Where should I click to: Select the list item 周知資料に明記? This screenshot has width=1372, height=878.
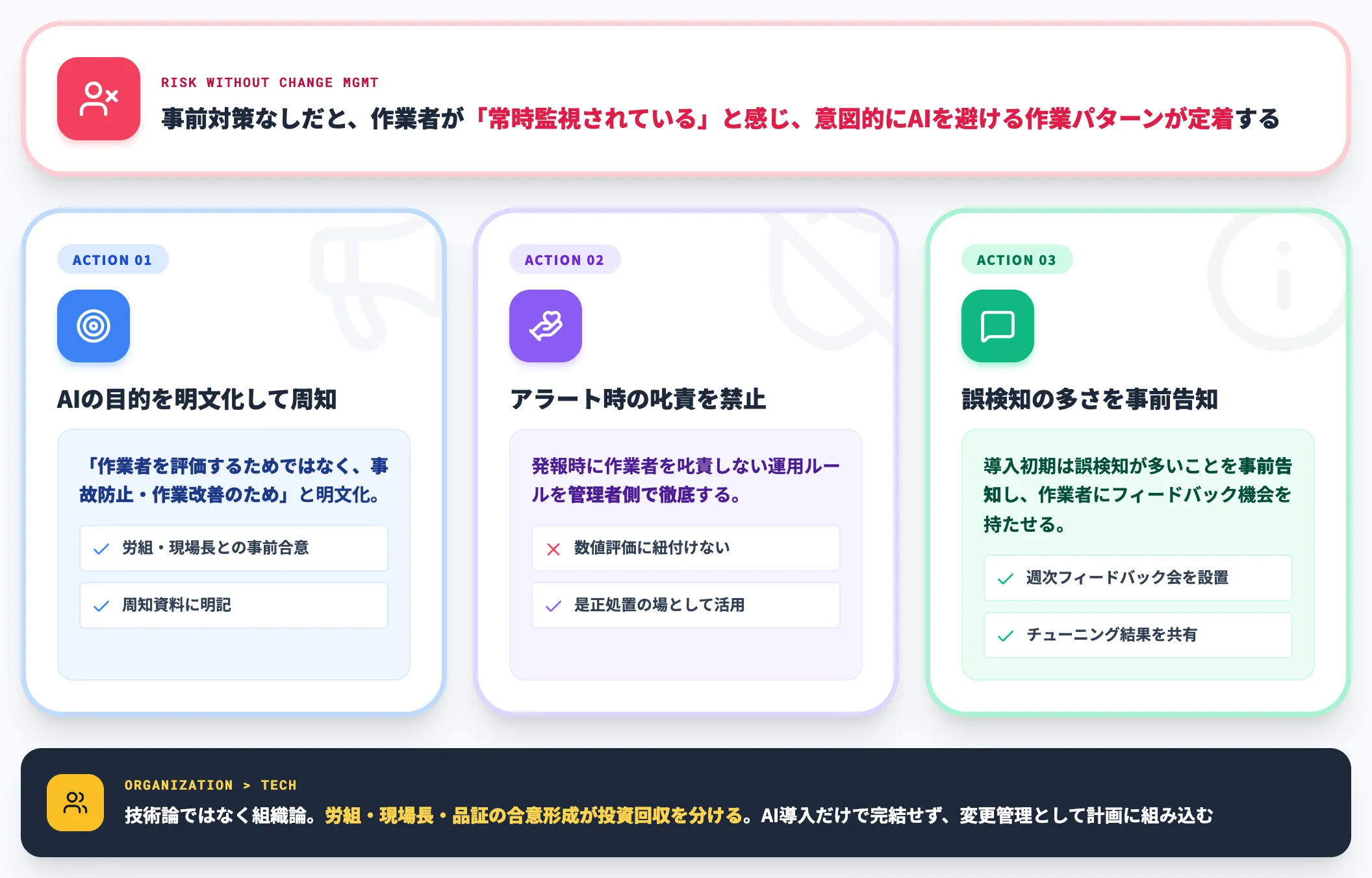pyautogui.click(x=234, y=605)
